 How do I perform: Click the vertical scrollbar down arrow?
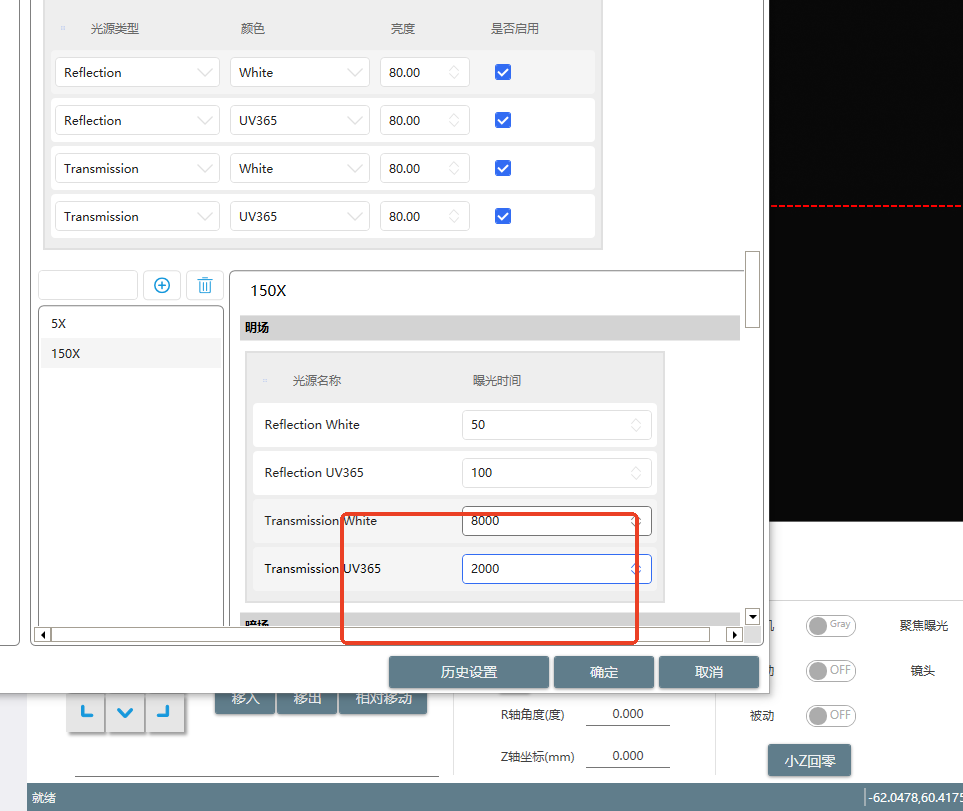(x=752, y=617)
